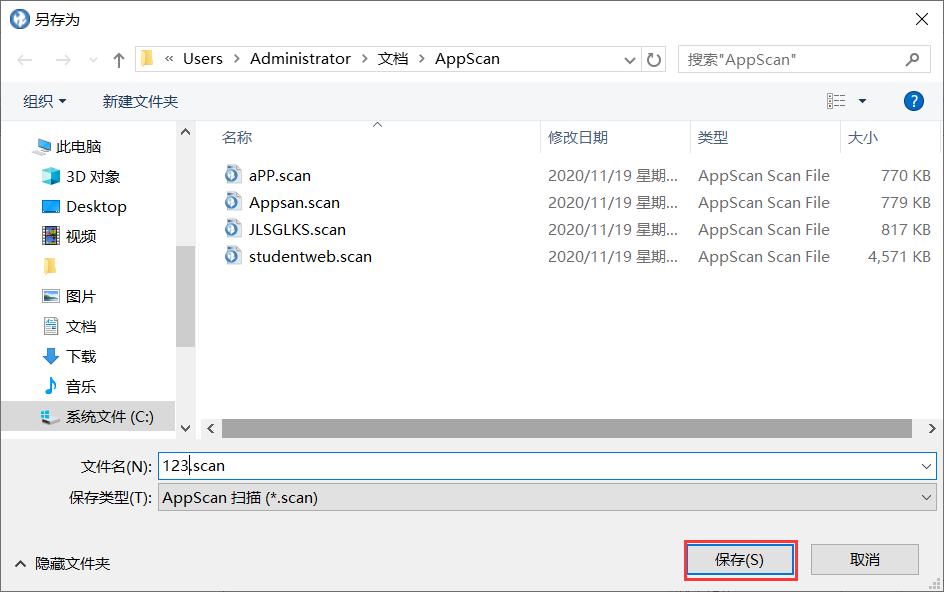
Task: Open the save type combo box
Action: 547,497
